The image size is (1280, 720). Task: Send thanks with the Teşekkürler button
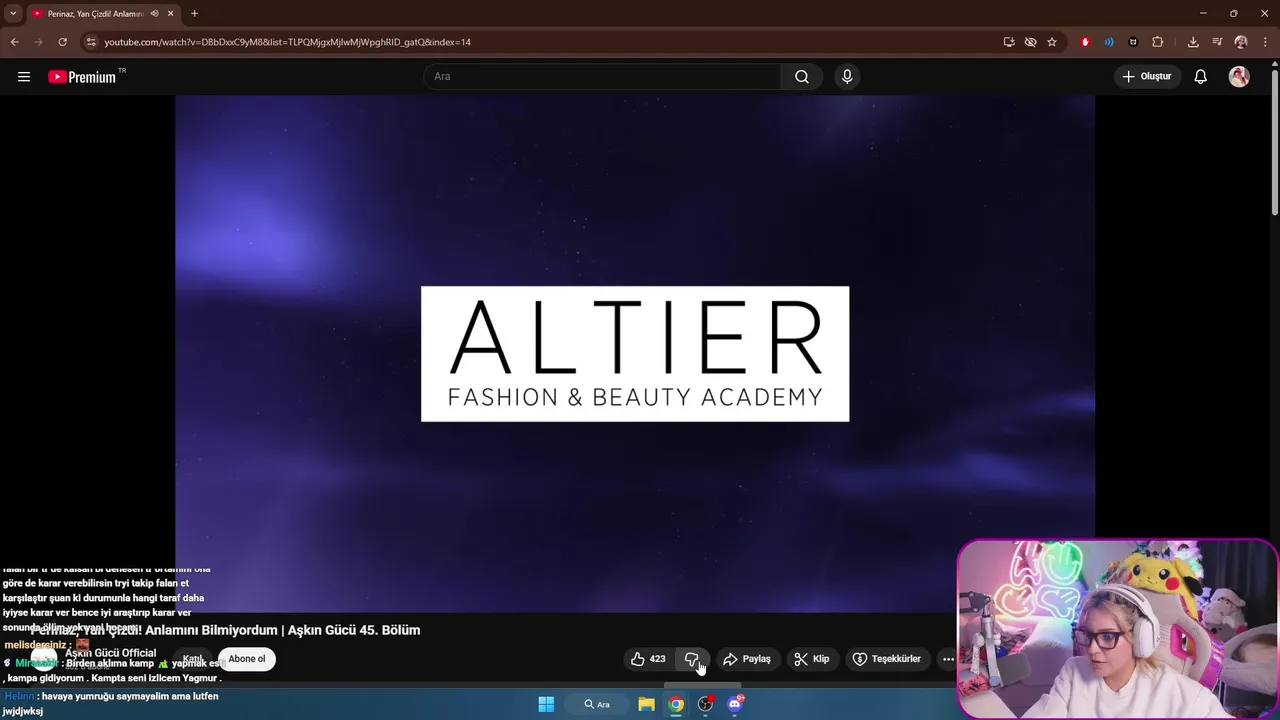coord(887,659)
